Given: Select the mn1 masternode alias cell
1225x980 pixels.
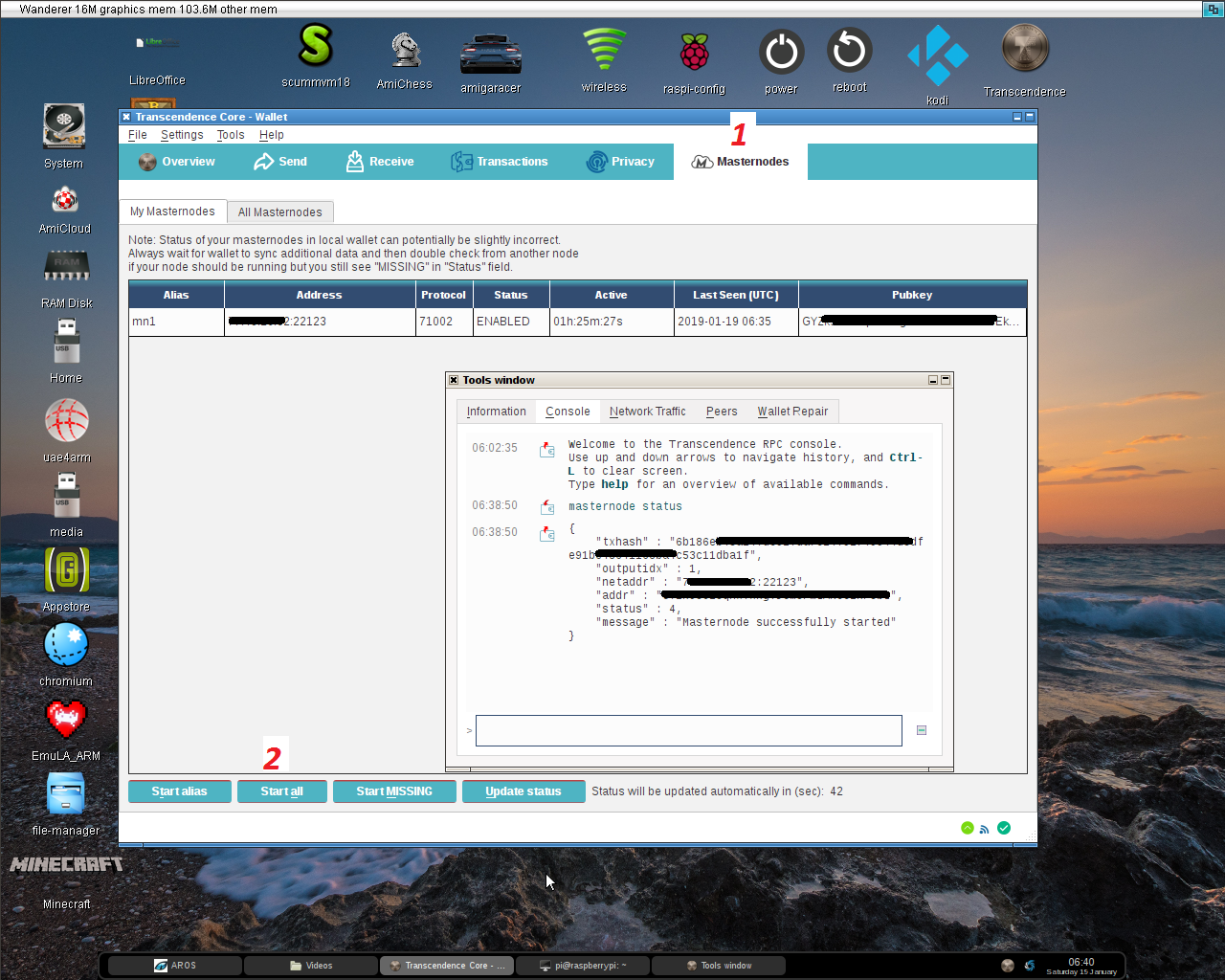Looking at the screenshot, I should pos(177,322).
